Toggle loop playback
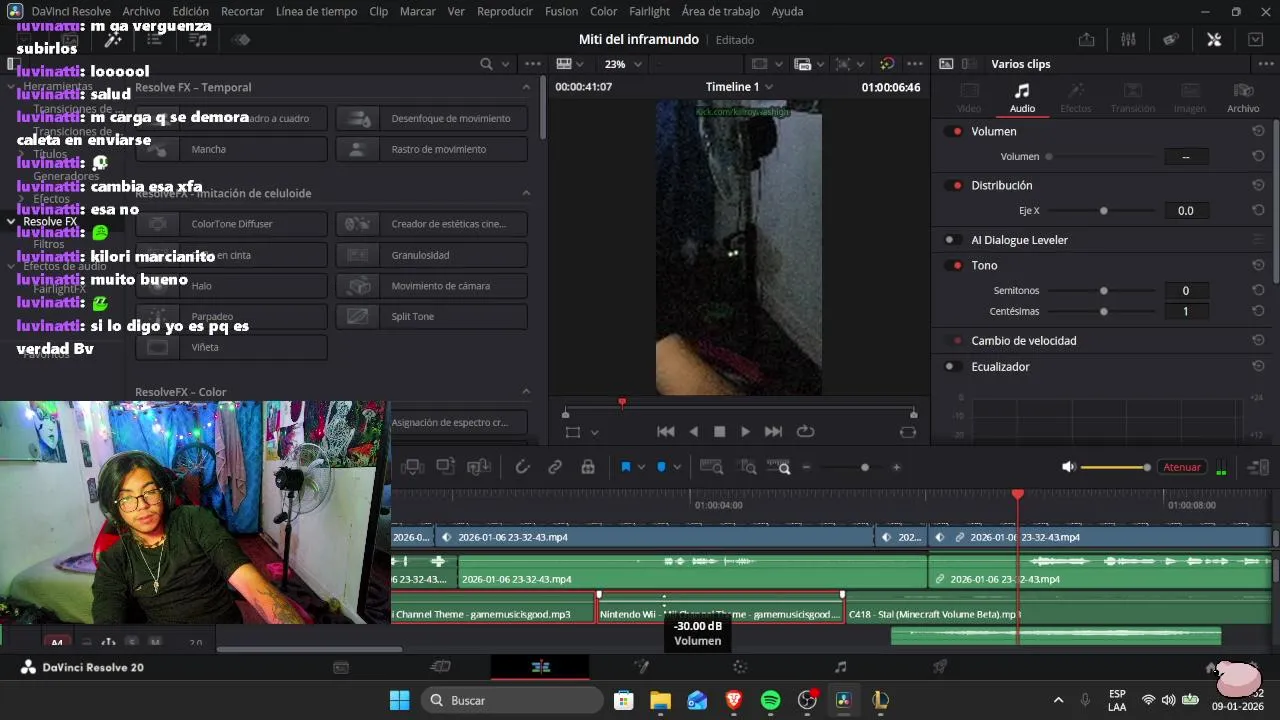Screen dimensions: 1280x720 tap(805, 432)
